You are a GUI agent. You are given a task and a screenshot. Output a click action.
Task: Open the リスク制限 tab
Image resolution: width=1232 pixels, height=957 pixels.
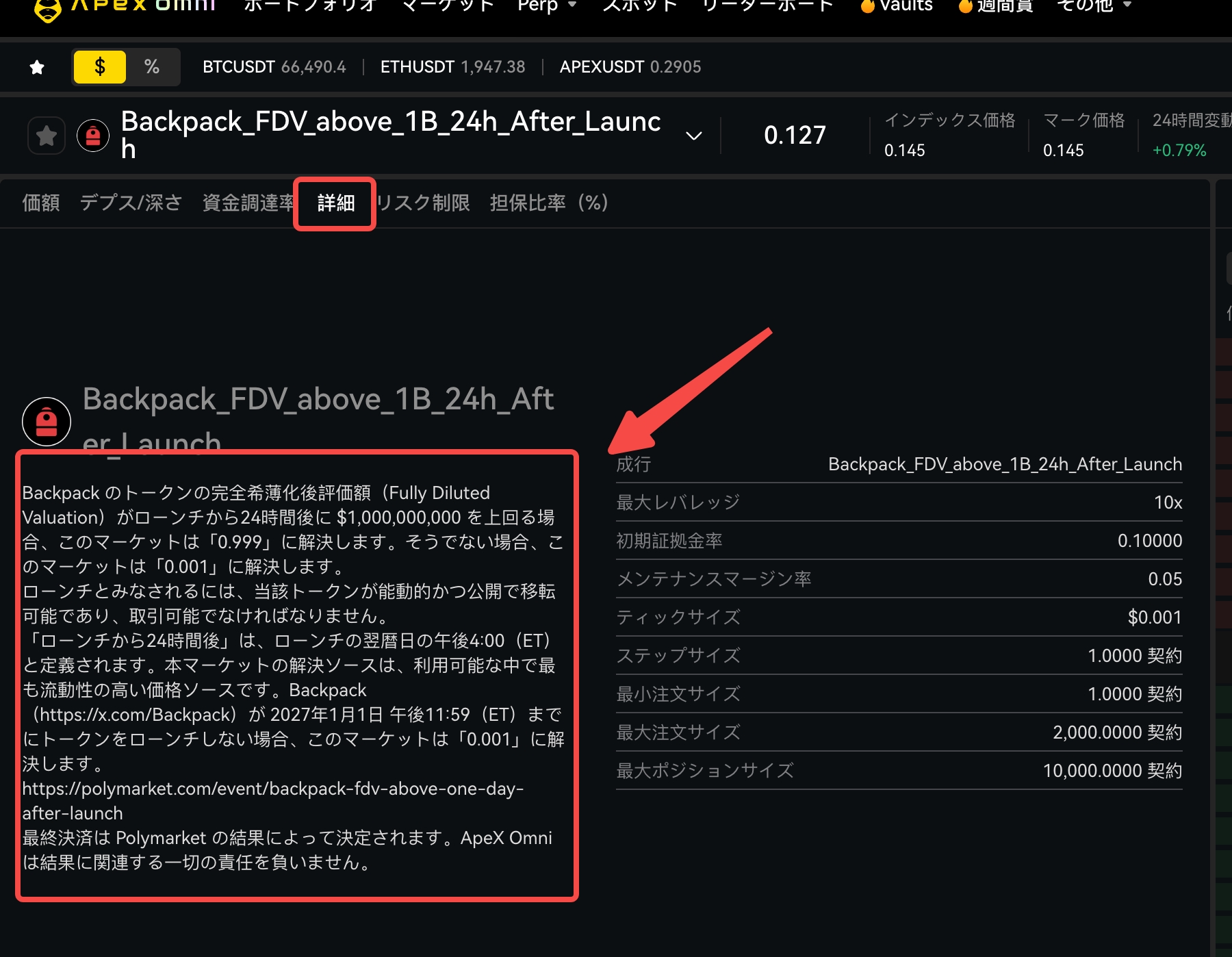point(424,203)
